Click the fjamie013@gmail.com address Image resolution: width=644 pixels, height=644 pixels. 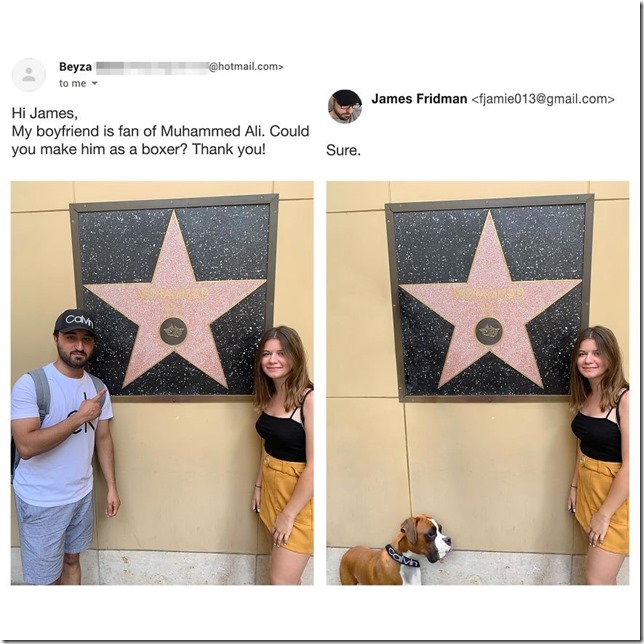pos(543,99)
